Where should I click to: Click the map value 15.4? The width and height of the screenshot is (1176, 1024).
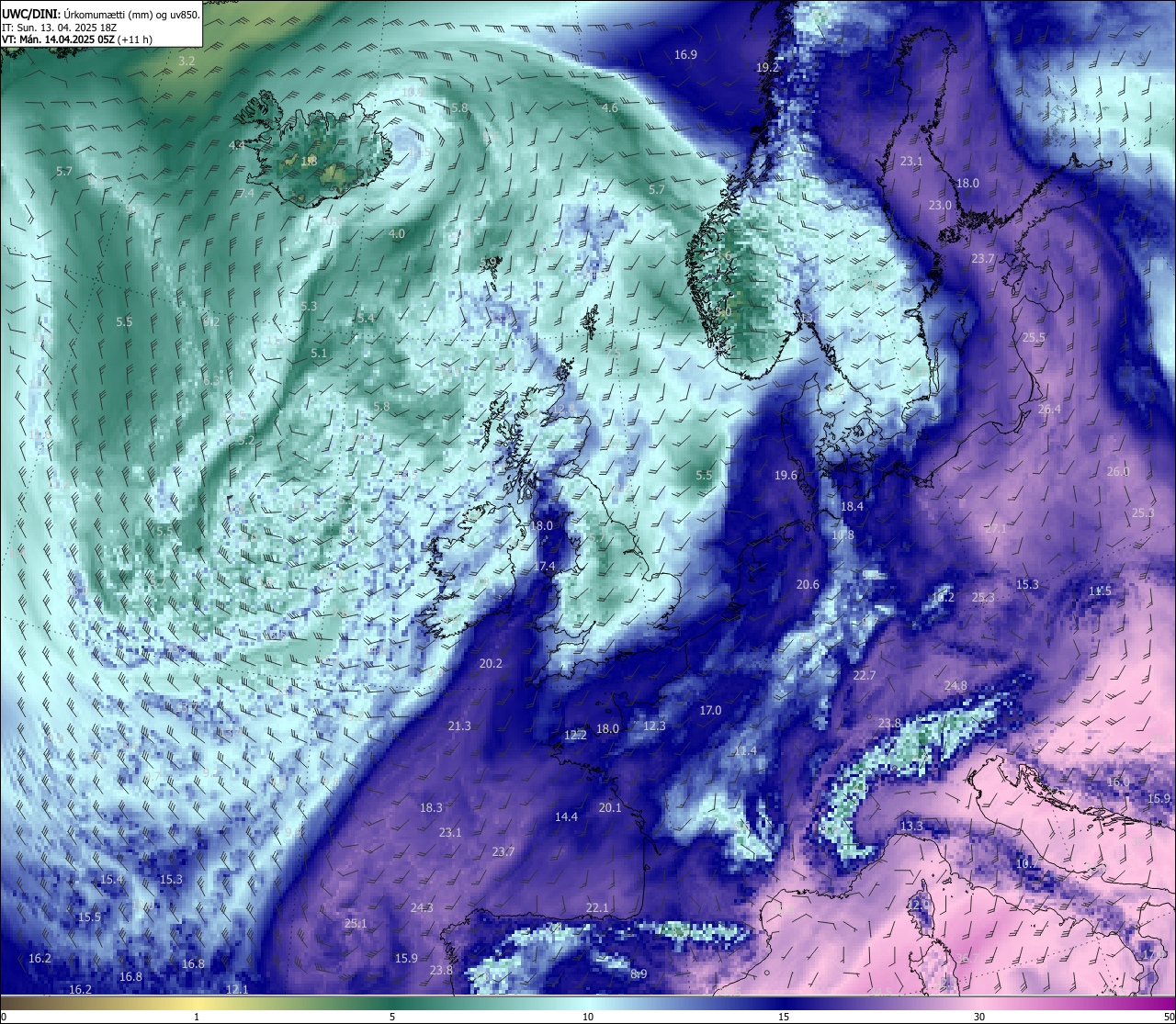(111, 880)
